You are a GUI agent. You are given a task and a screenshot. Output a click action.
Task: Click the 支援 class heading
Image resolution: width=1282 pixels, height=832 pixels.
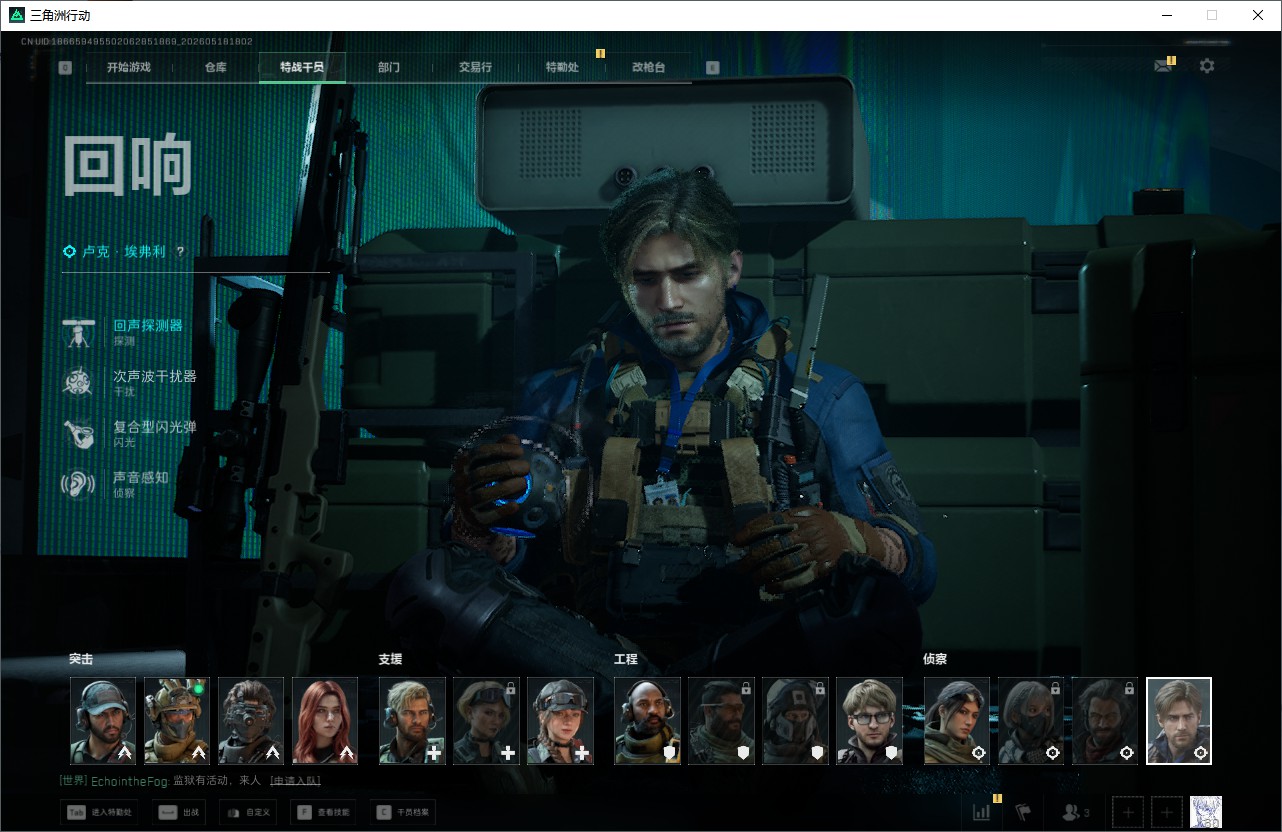(390, 659)
